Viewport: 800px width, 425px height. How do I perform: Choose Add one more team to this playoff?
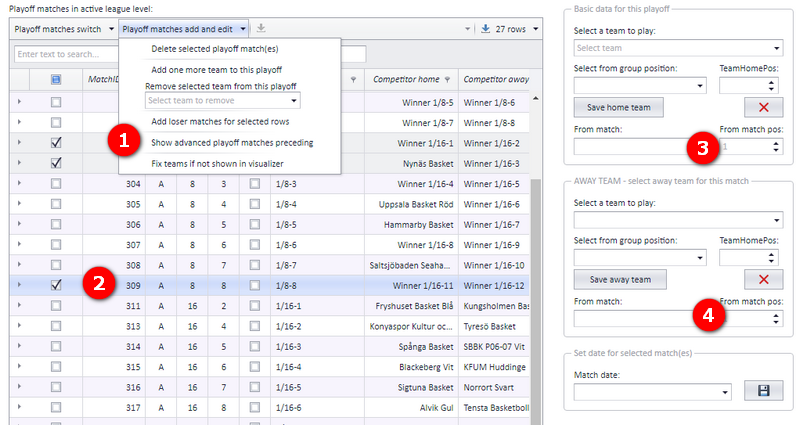coord(216,69)
